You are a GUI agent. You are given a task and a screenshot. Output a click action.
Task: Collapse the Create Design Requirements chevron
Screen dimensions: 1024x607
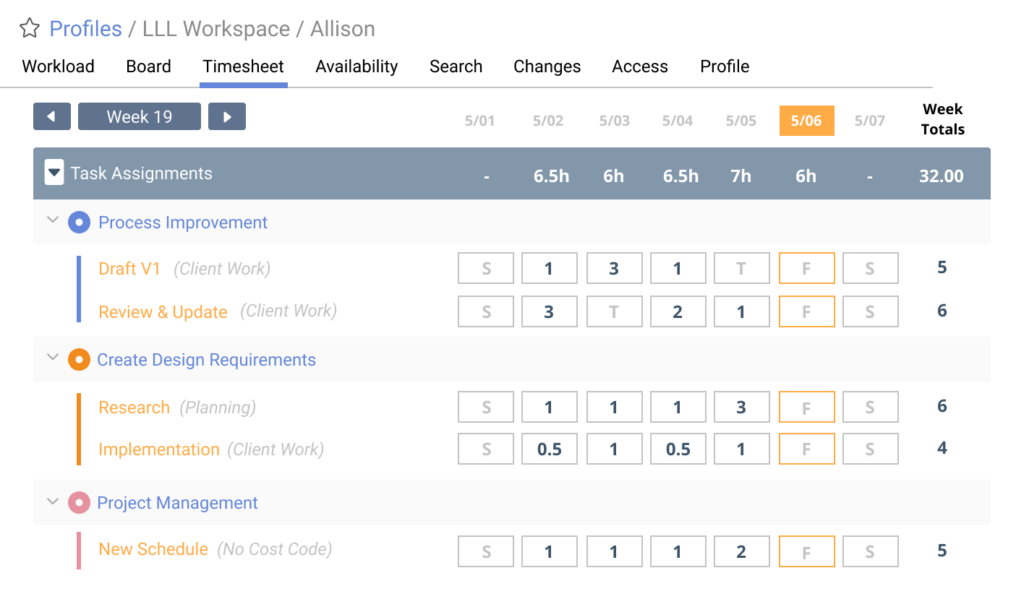pos(53,358)
